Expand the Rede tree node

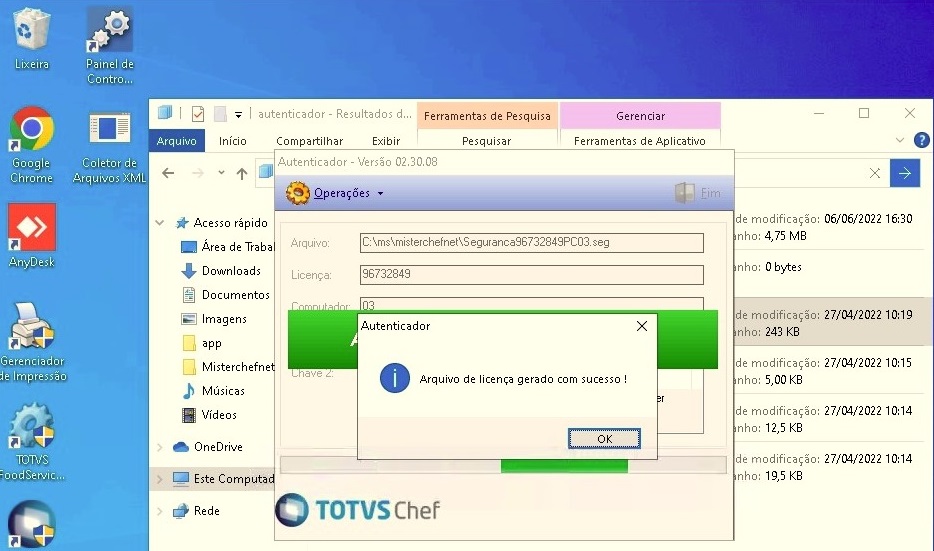[x=160, y=511]
